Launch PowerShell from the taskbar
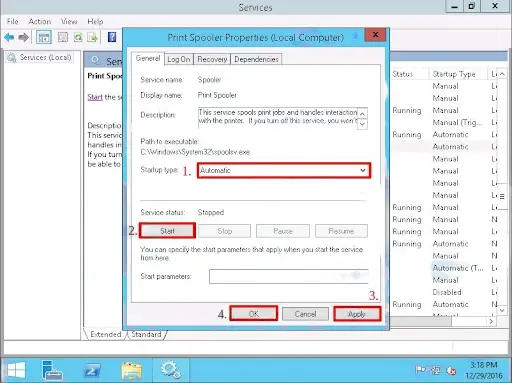The height and width of the screenshot is (383, 512). pyautogui.click(x=92, y=370)
